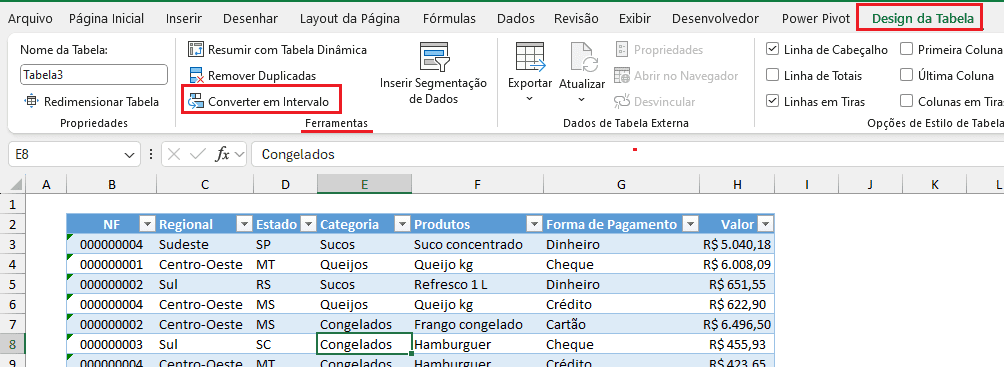Click the Redimensionar Tabela icon

click(x=31, y=101)
